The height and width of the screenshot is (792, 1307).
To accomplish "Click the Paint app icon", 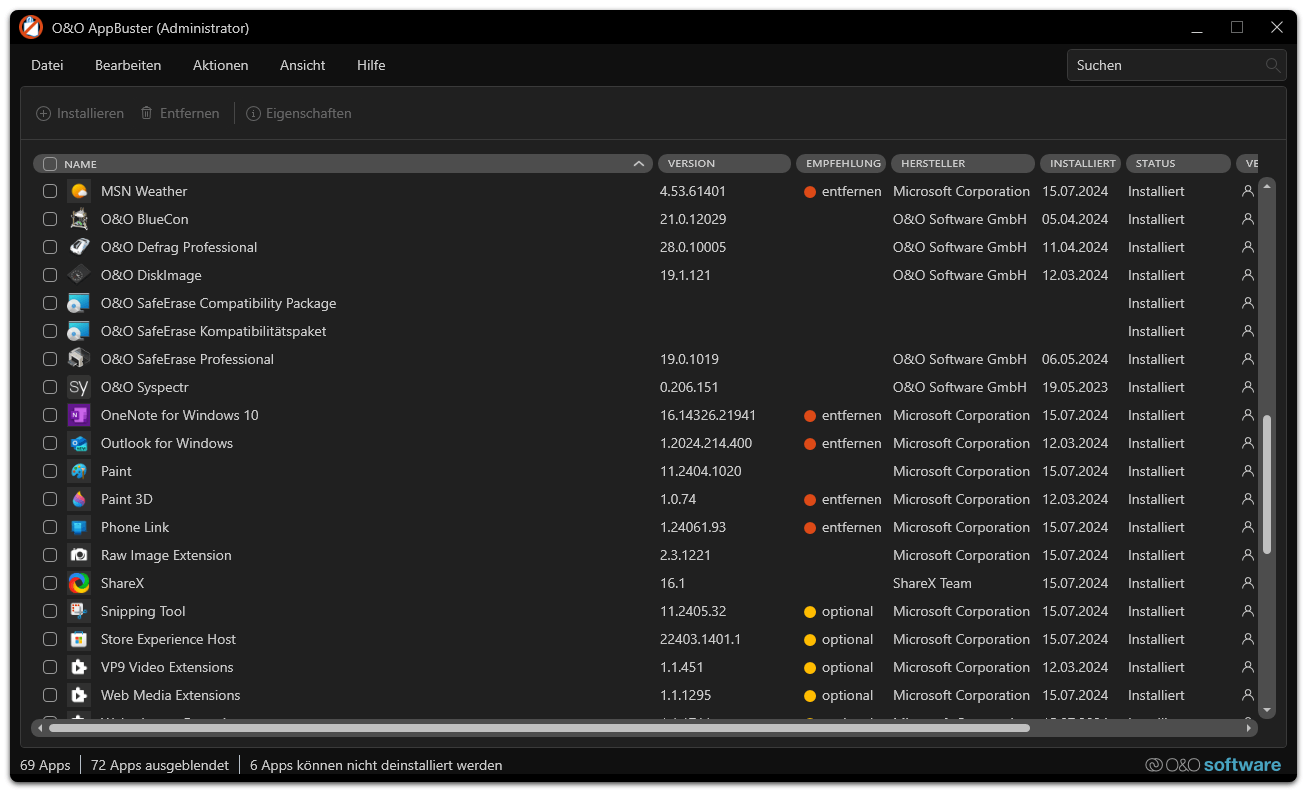I will (79, 471).
